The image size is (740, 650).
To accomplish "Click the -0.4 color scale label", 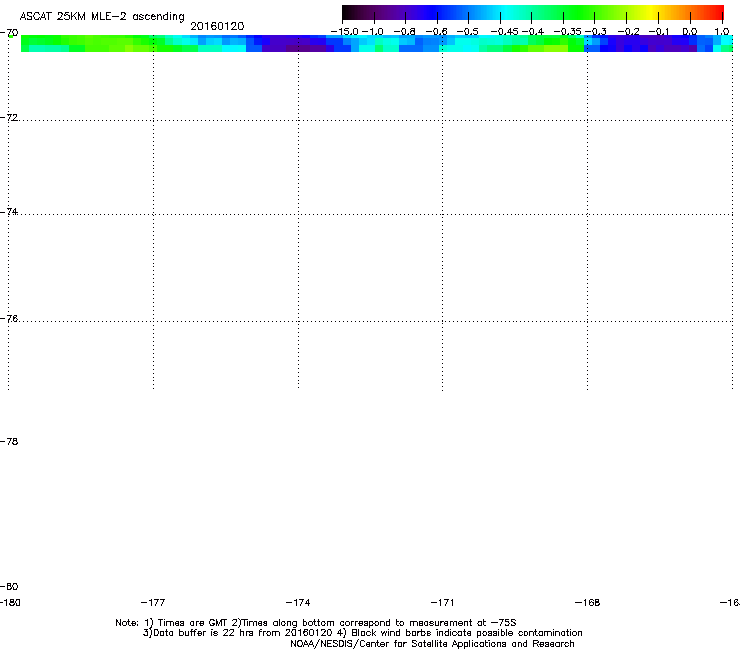I will click(x=532, y=32).
